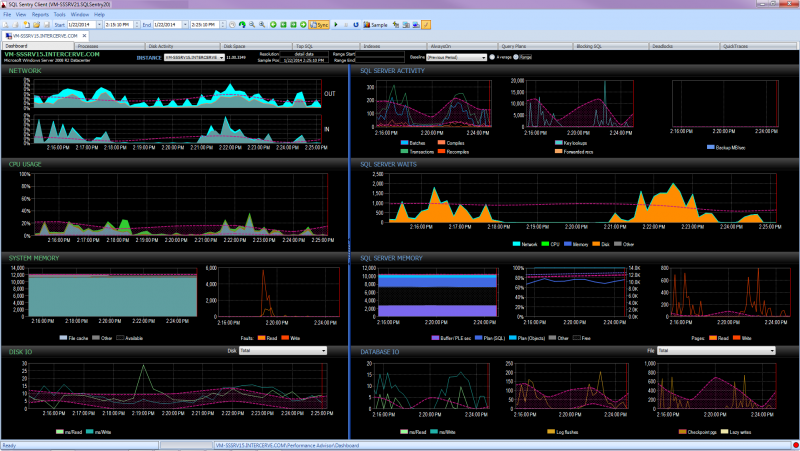Click the zoom in magnifier icon
Viewport: 800px width, 451px height.
pos(250,22)
